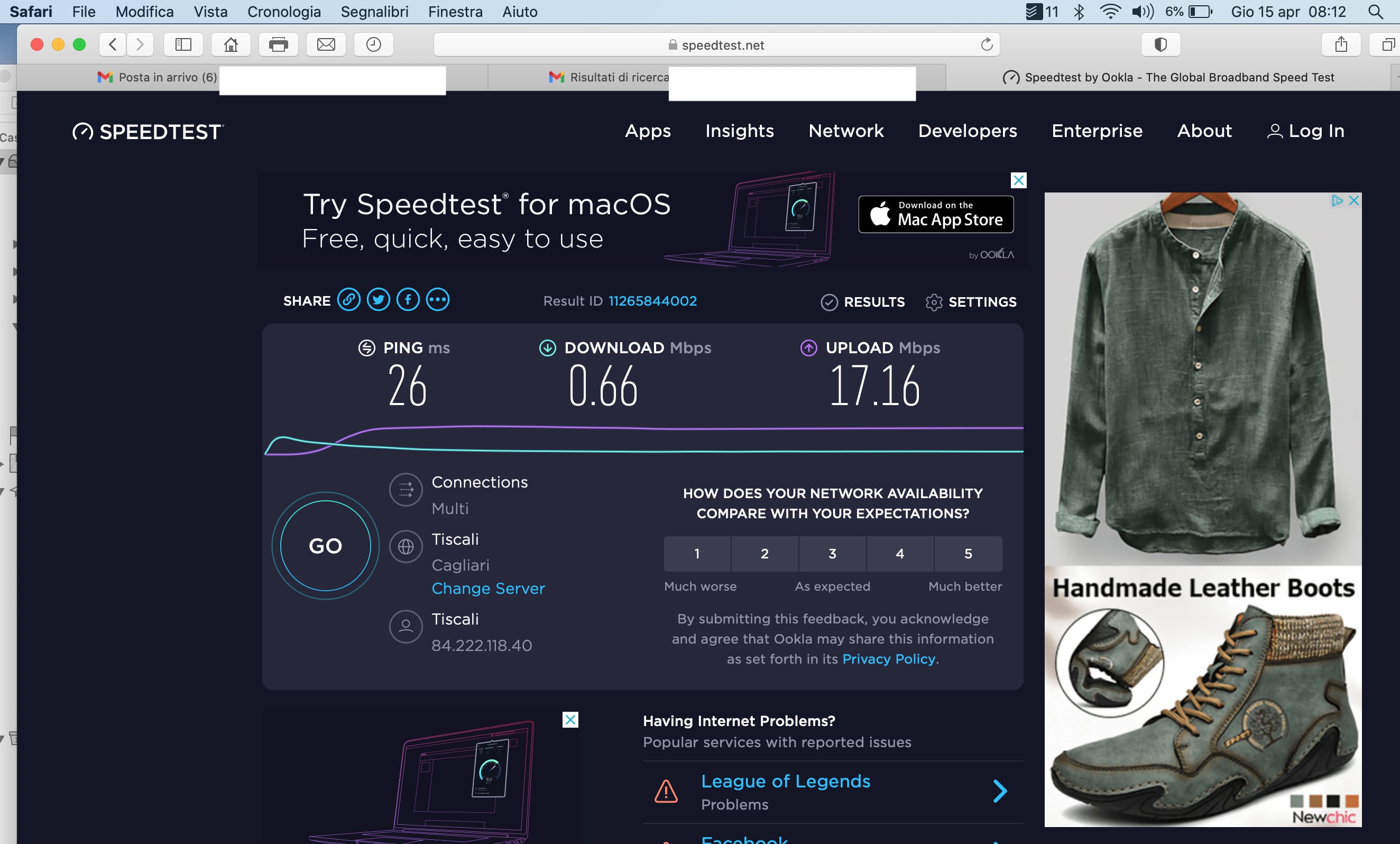Viewport: 1400px width, 844px height.
Task: Open the Vista menu
Action: click(x=210, y=12)
